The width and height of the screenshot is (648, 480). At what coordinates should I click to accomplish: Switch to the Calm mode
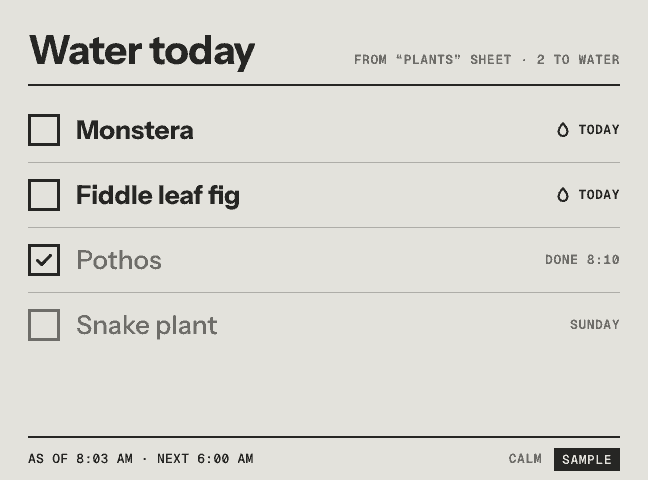point(525,459)
